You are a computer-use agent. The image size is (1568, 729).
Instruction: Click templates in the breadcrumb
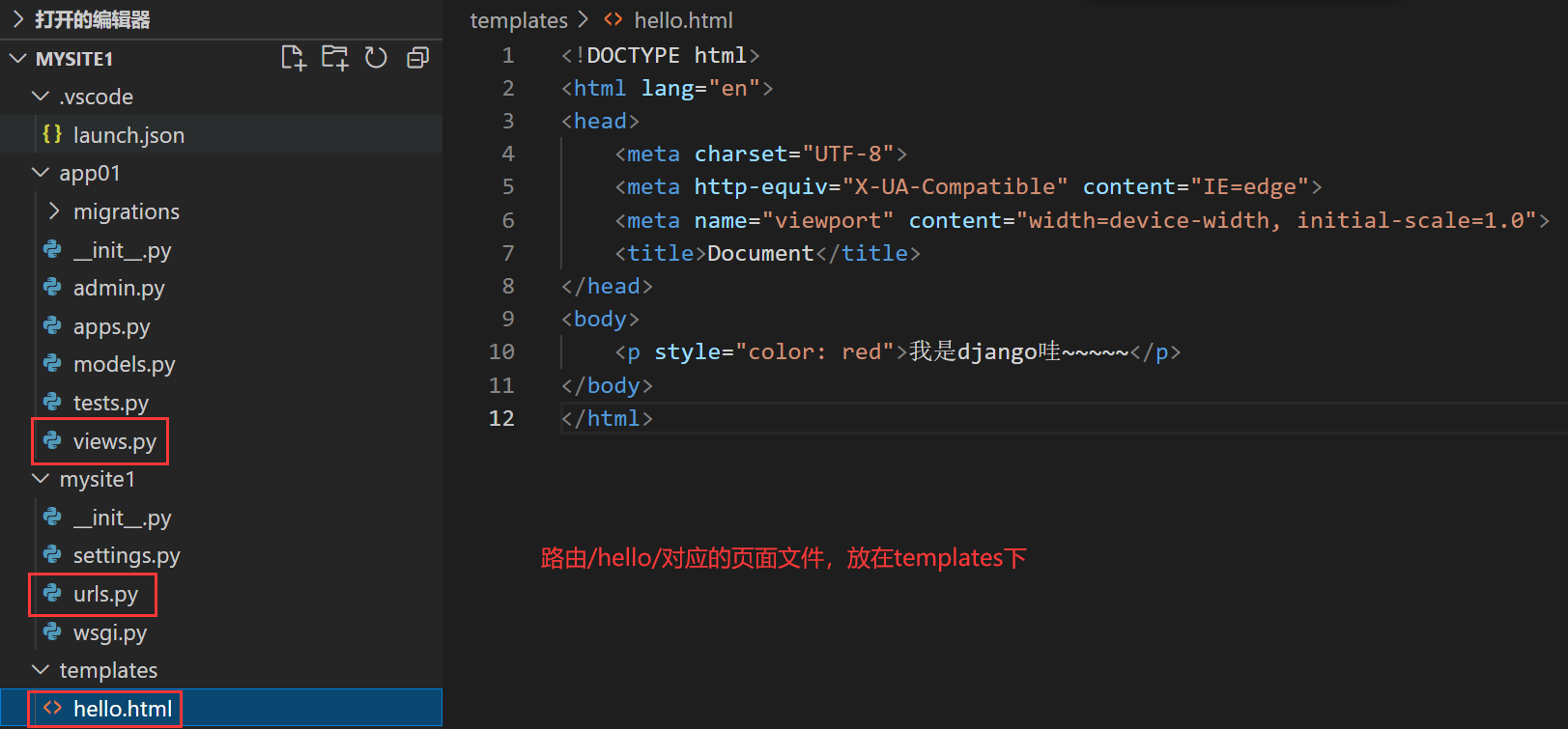[x=519, y=20]
